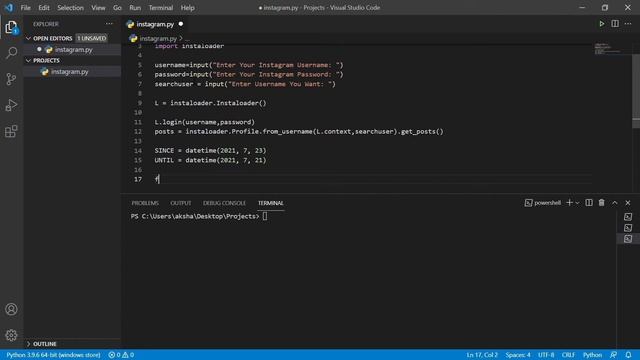Viewport: 640px width, 360px height.
Task: Switch to the Output panel tab
Action: click(181, 203)
